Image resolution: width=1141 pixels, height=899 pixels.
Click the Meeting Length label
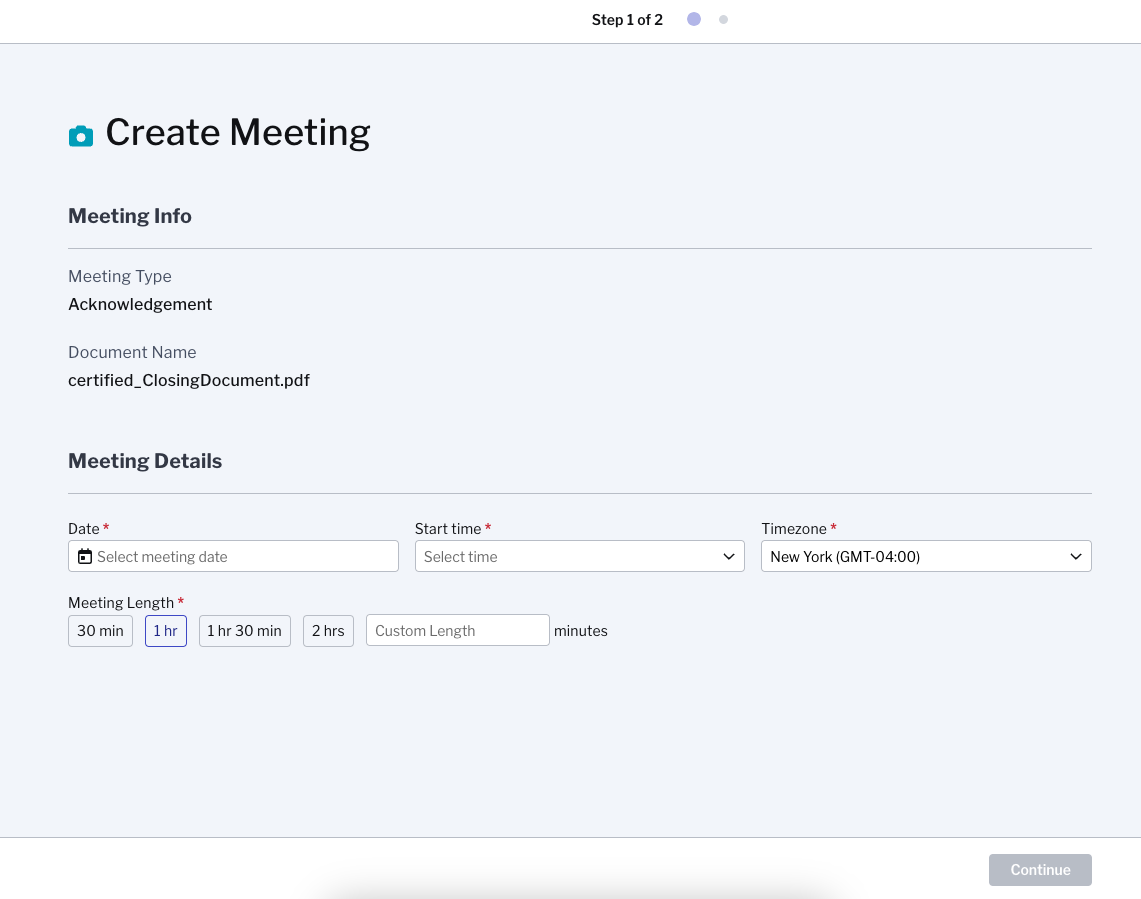pos(121,603)
